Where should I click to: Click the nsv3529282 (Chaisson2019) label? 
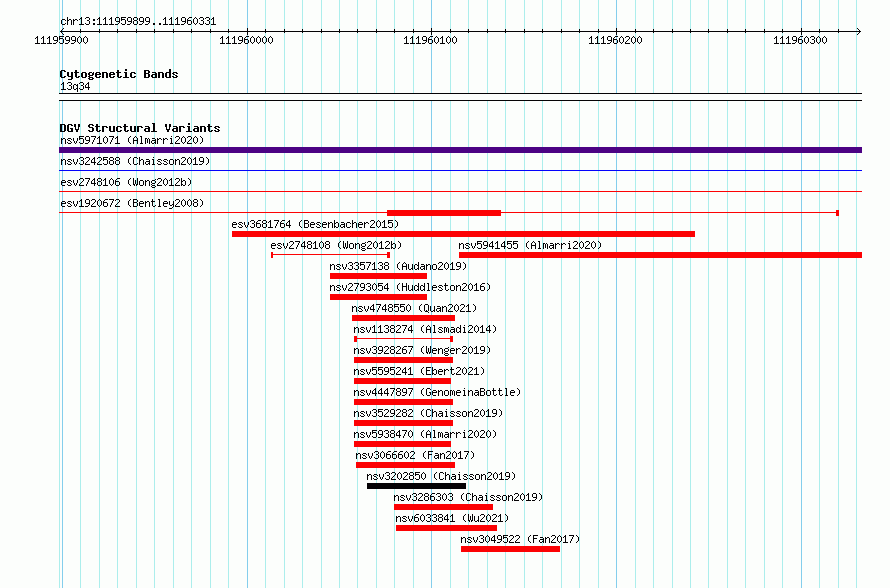428,413
